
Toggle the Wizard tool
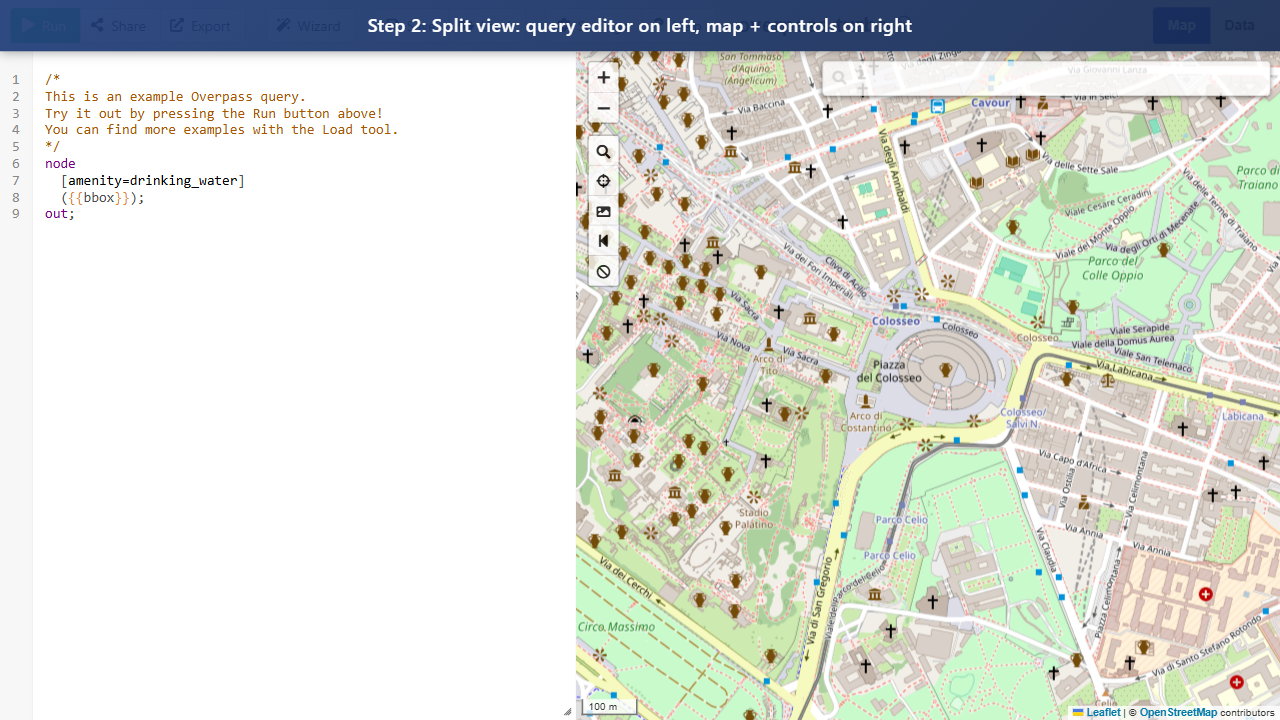tap(307, 25)
